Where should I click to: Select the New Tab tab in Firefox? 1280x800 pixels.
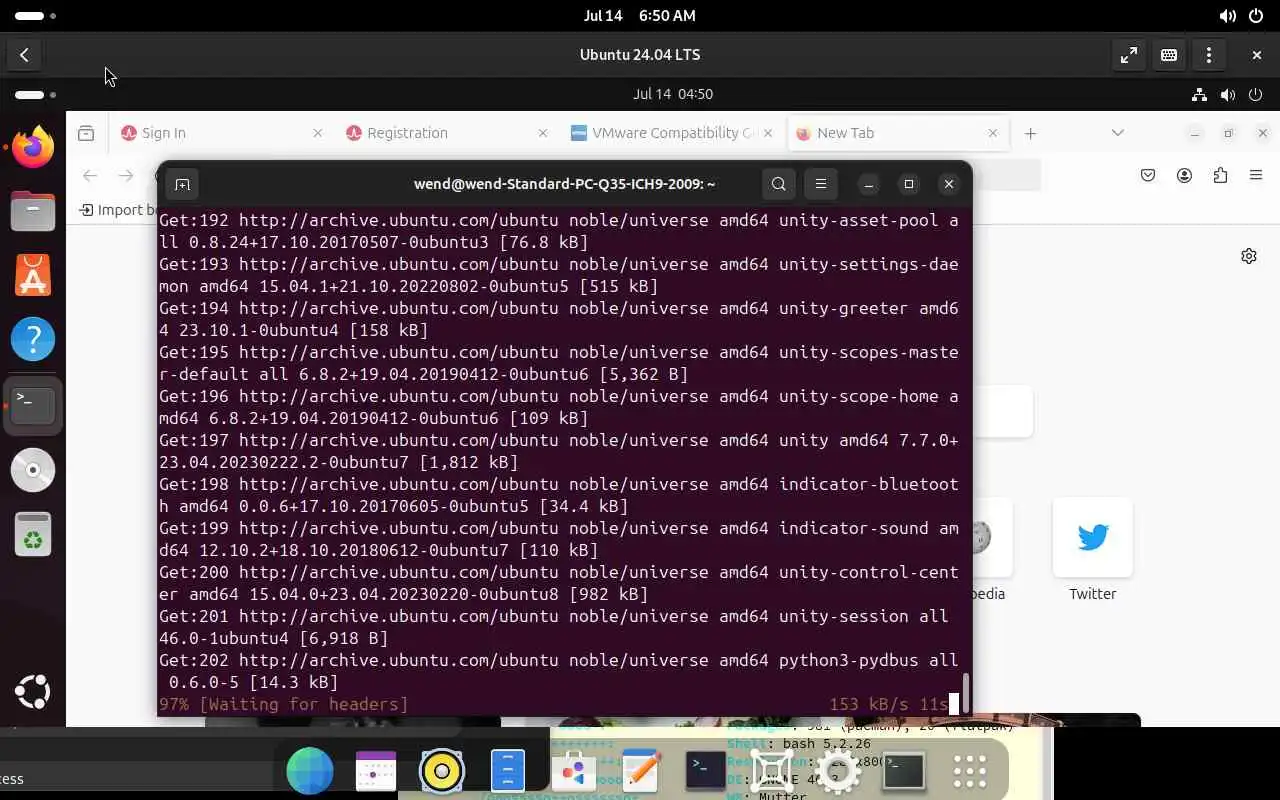click(897, 133)
